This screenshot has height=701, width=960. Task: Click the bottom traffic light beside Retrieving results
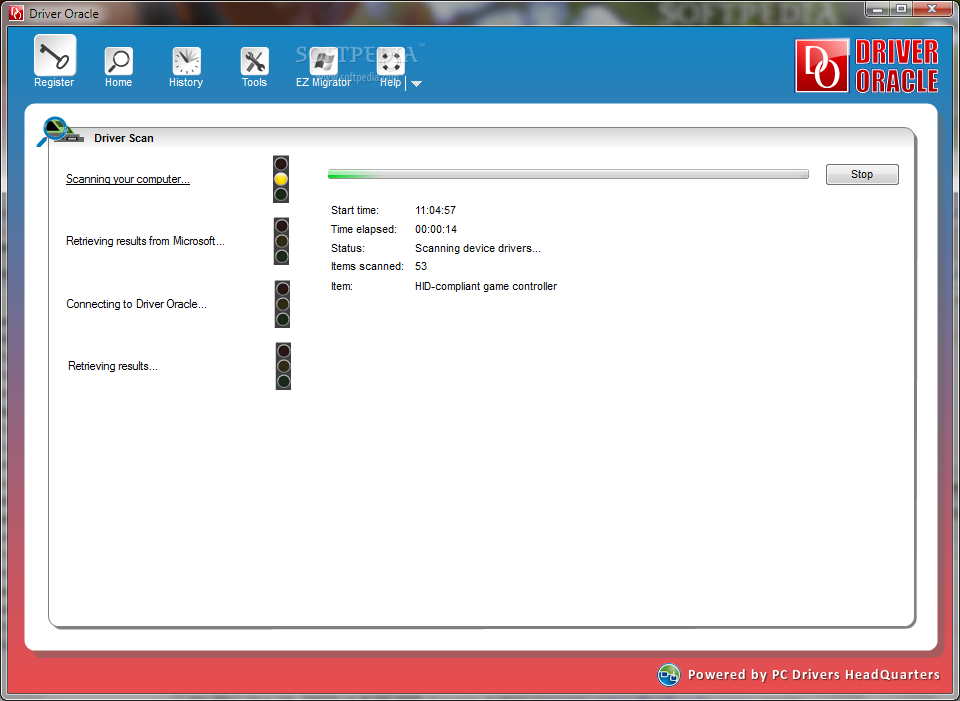click(x=283, y=366)
